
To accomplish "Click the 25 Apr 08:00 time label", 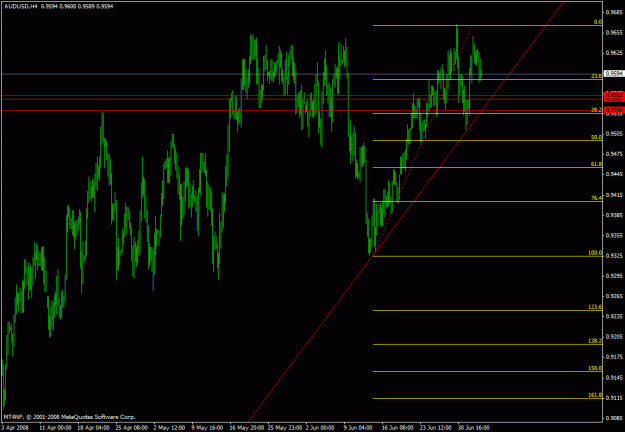I will tap(132, 428).
